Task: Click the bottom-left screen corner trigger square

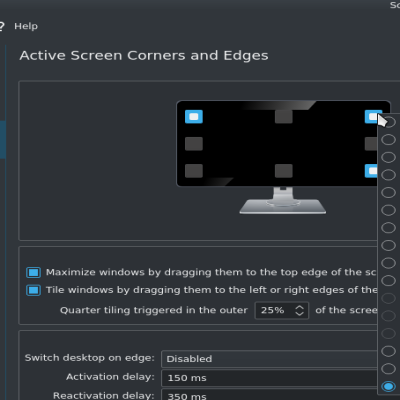Action: pos(194,171)
